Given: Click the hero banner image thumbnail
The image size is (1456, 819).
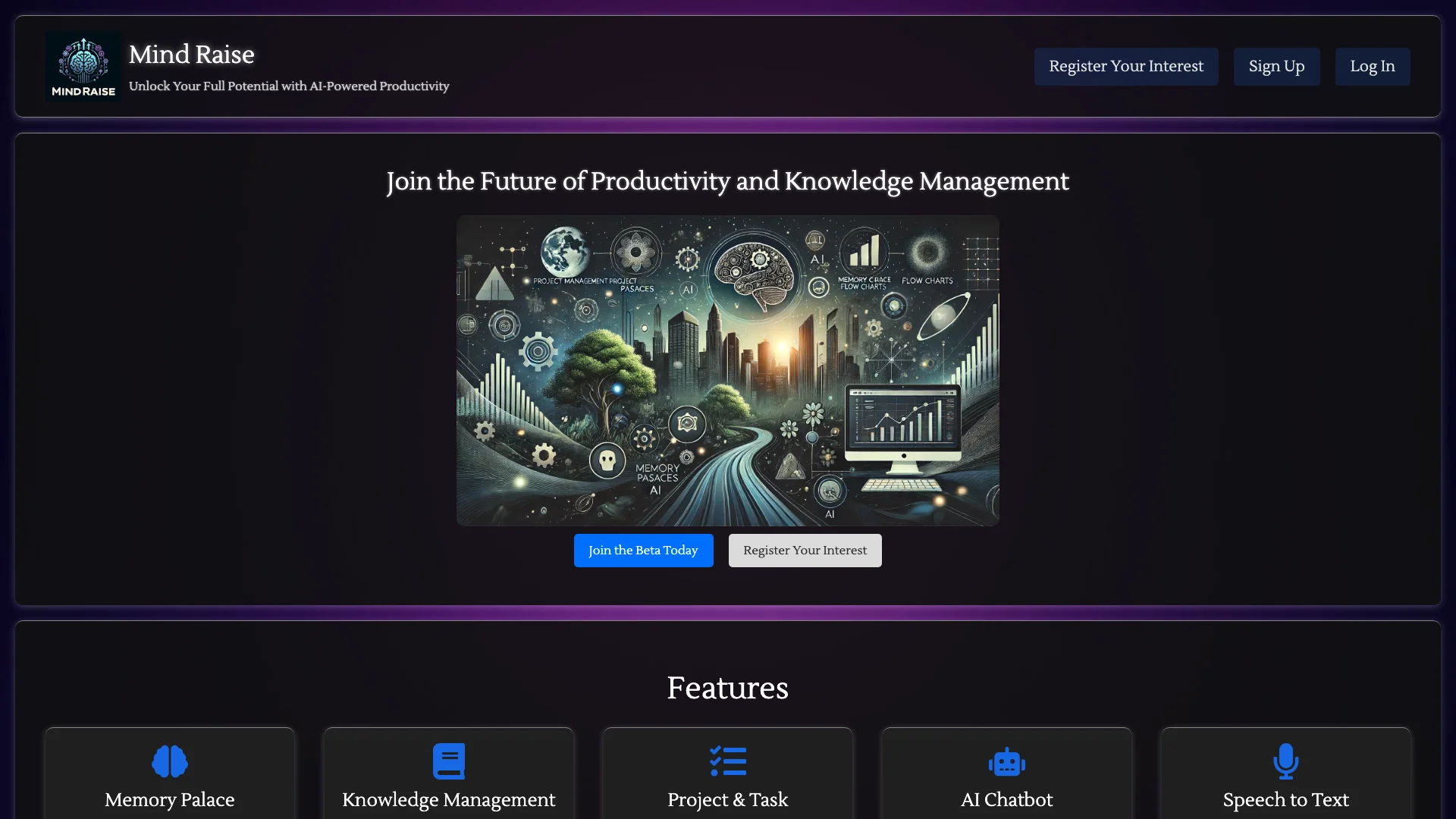Looking at the screenshot, I should pos(728,371).
